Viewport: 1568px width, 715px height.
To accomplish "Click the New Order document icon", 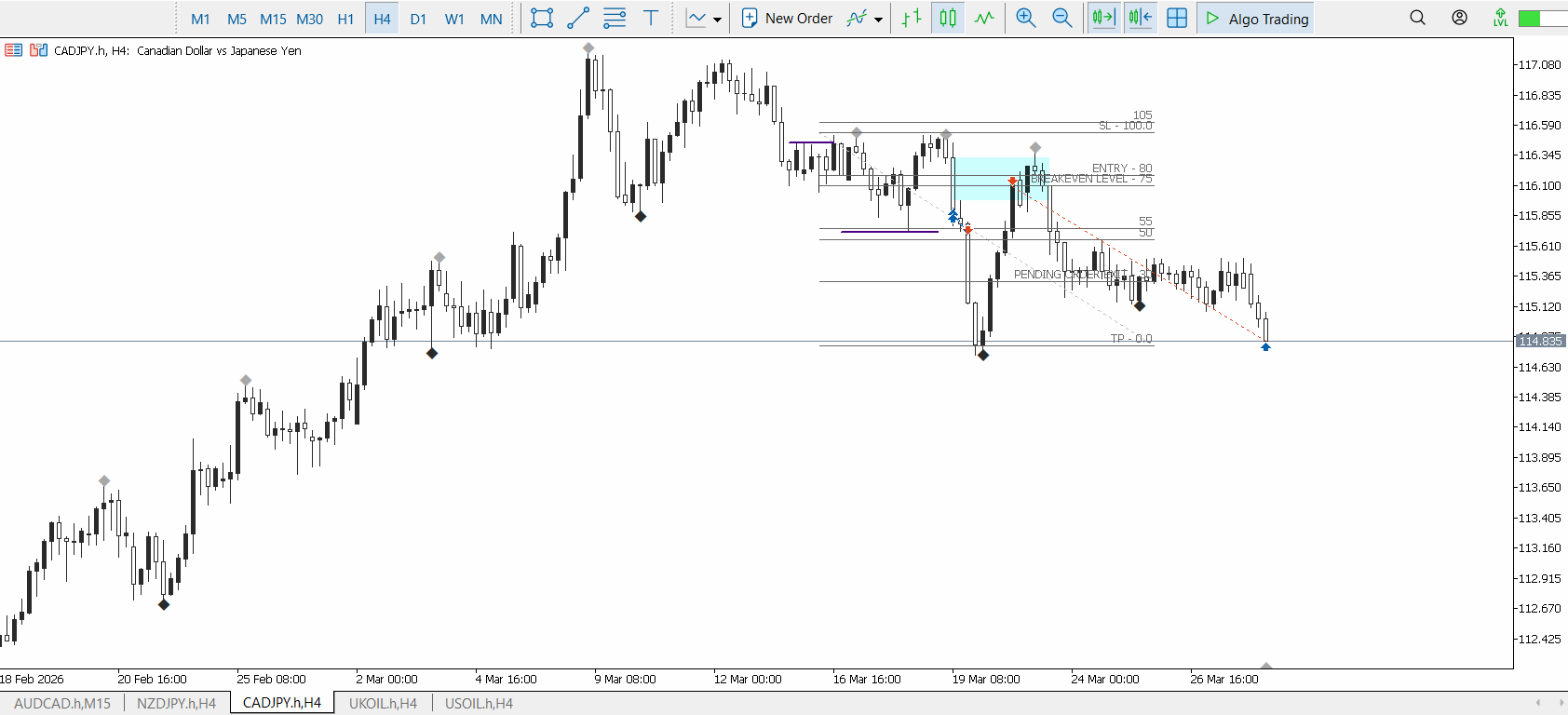I will coord(750,19).
